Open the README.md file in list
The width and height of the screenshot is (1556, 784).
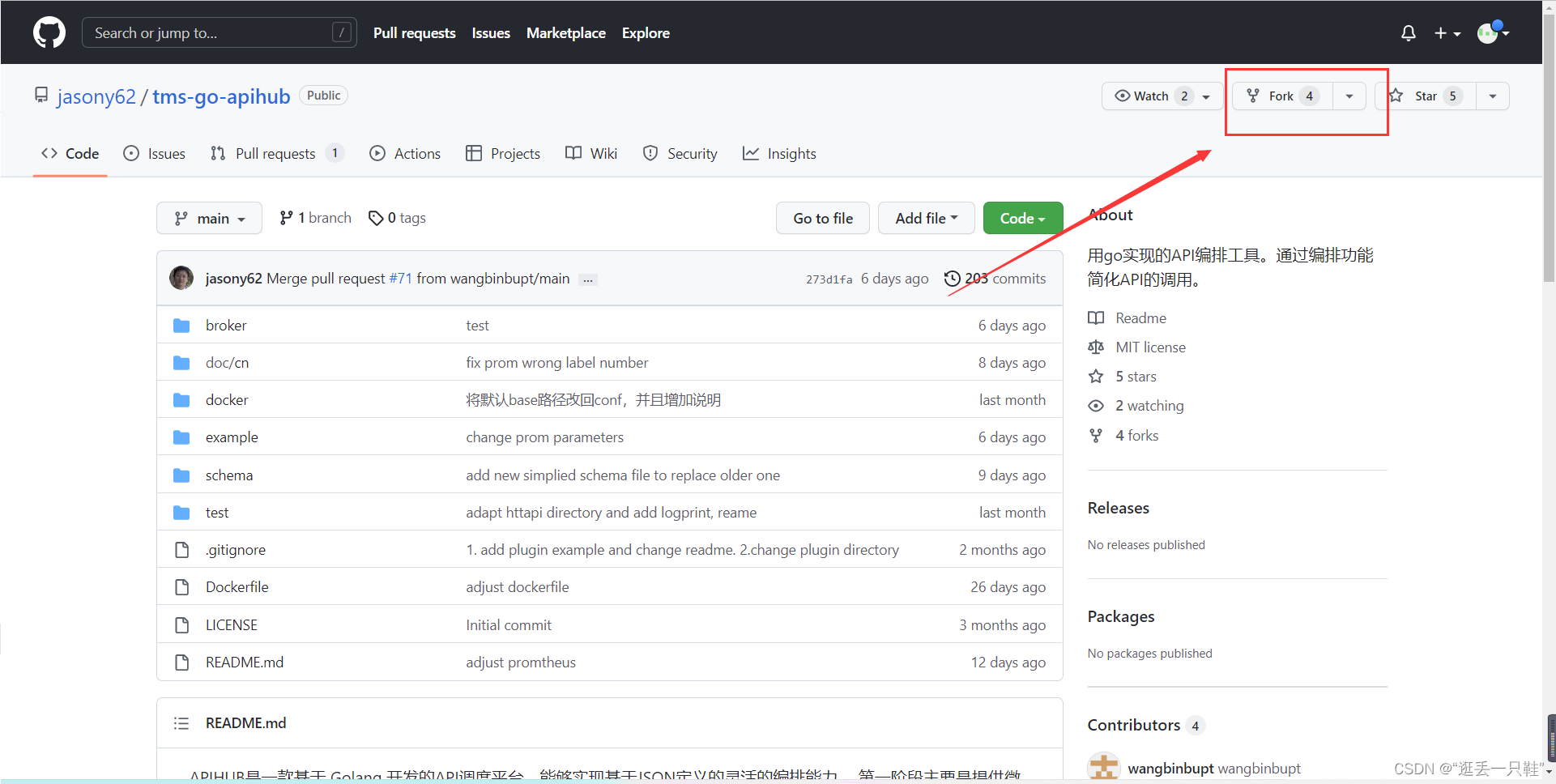pyautogui.click(x=245, y=662)
